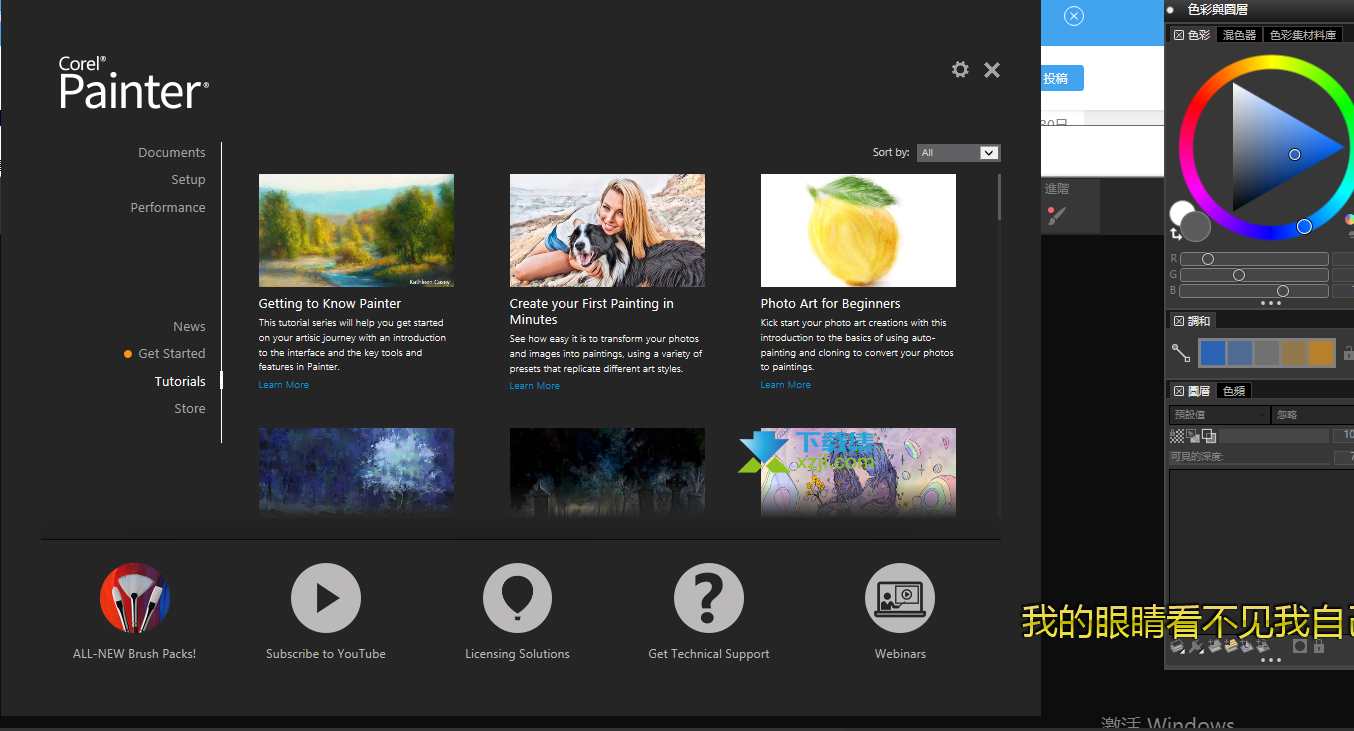Screen dimensions: 1354x731
Task: Toggle pick up underlying color icon
Action: coord(1193,436)
